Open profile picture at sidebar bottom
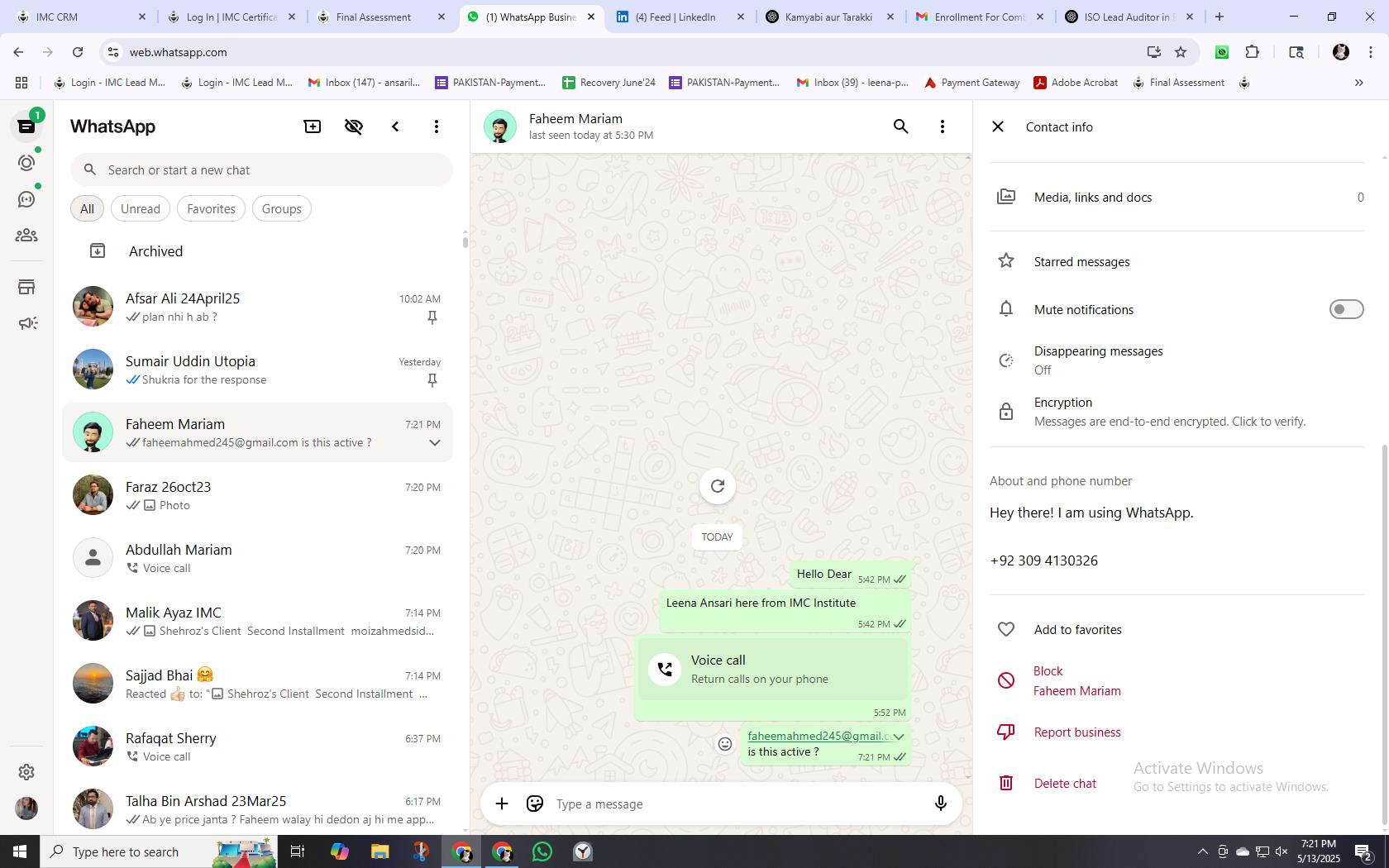This screenshot has height=868, width=1389. pos(26,808)
